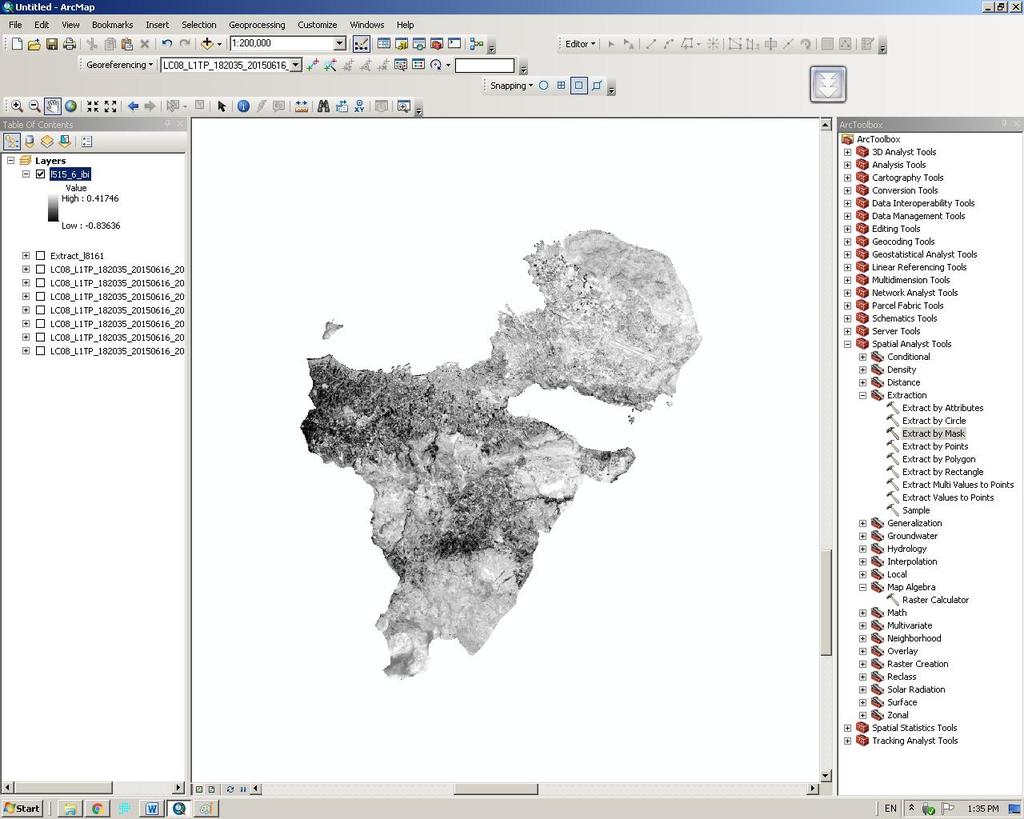List layers by drawing order
Viewport: 1024px width, 819px height.
pos(12,141)
